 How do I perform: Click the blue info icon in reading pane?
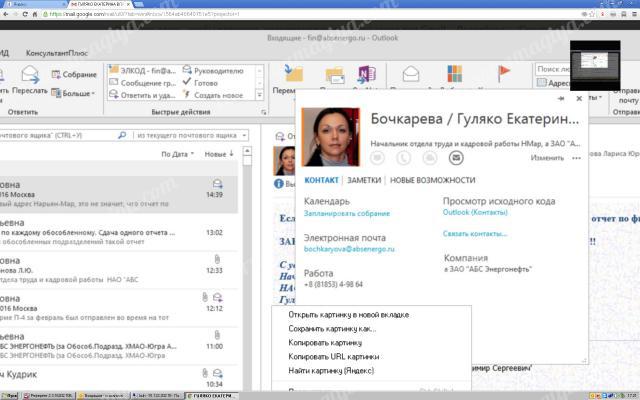[x=279, y=184]
